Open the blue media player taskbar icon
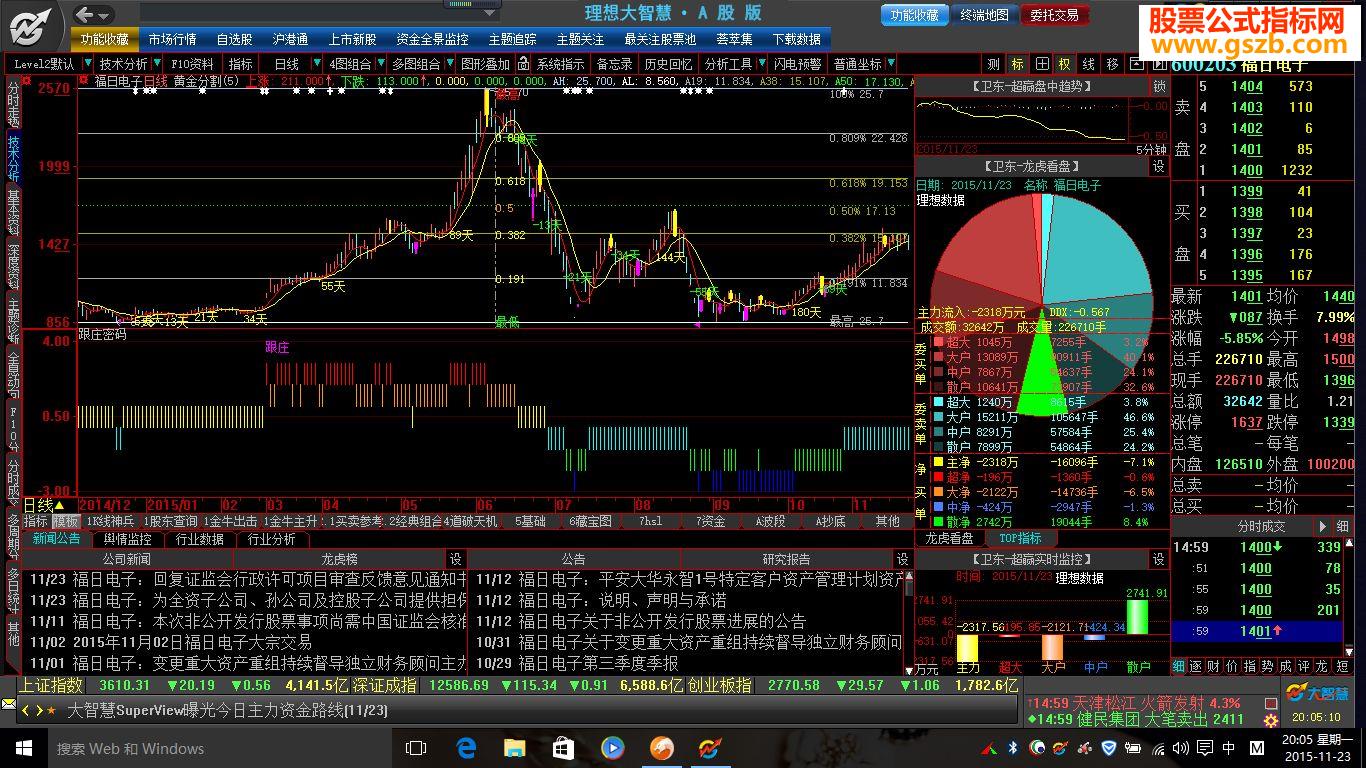 click(613, 748)
